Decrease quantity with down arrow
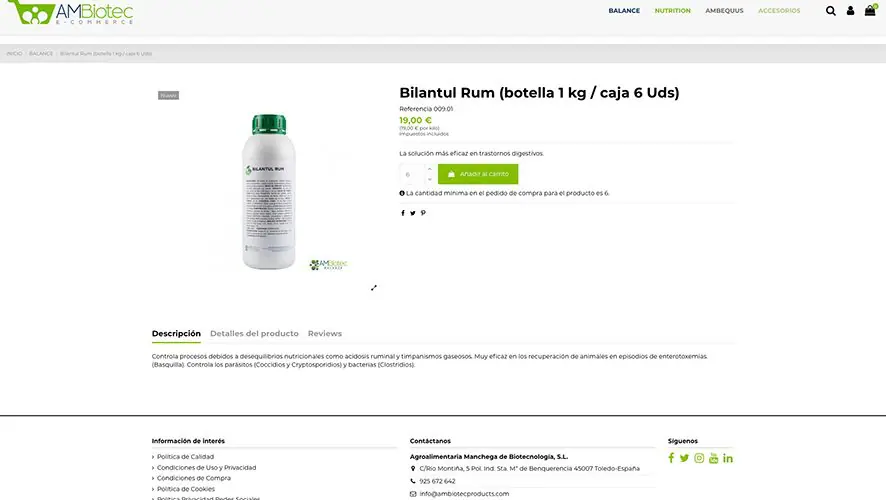Screen dimensions: 886x500 coord(430,179)
